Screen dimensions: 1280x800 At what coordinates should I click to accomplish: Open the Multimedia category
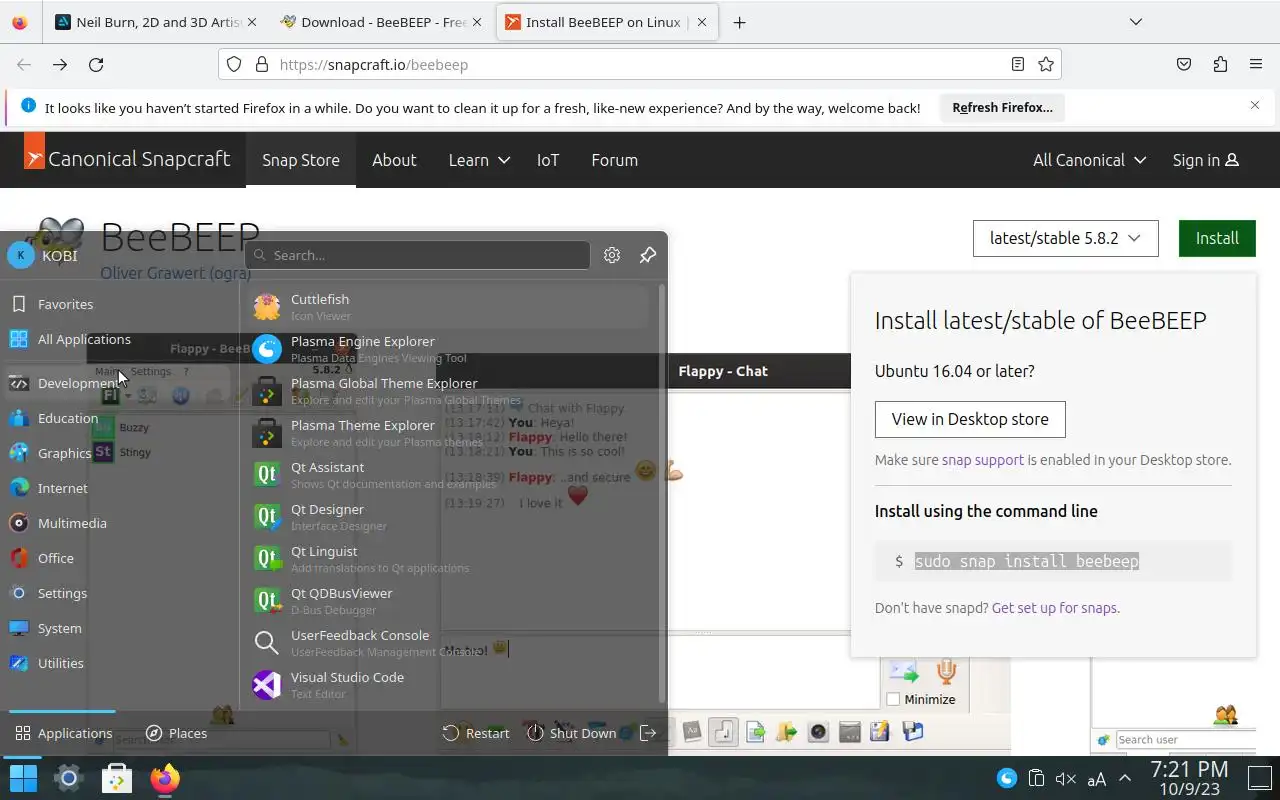pos(120,523)
